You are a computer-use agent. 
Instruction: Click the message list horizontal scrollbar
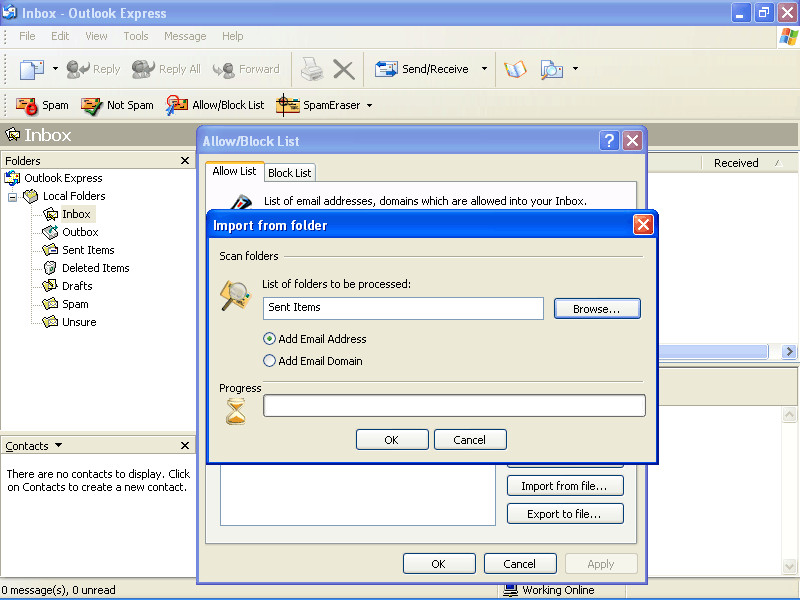[x=713, y=352]
